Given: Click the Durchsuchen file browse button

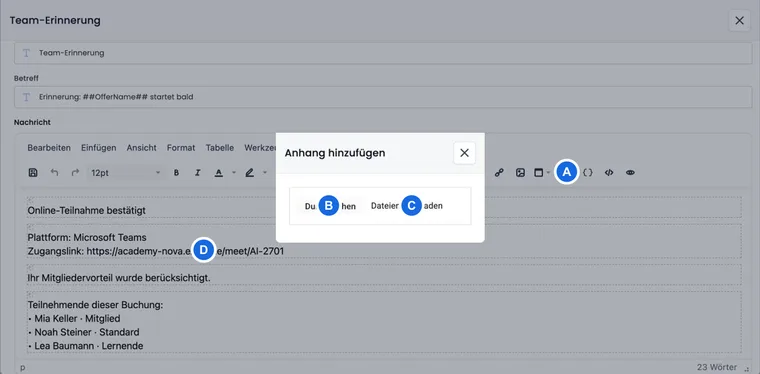Looking at the screenshot, I should click(330, 206).
